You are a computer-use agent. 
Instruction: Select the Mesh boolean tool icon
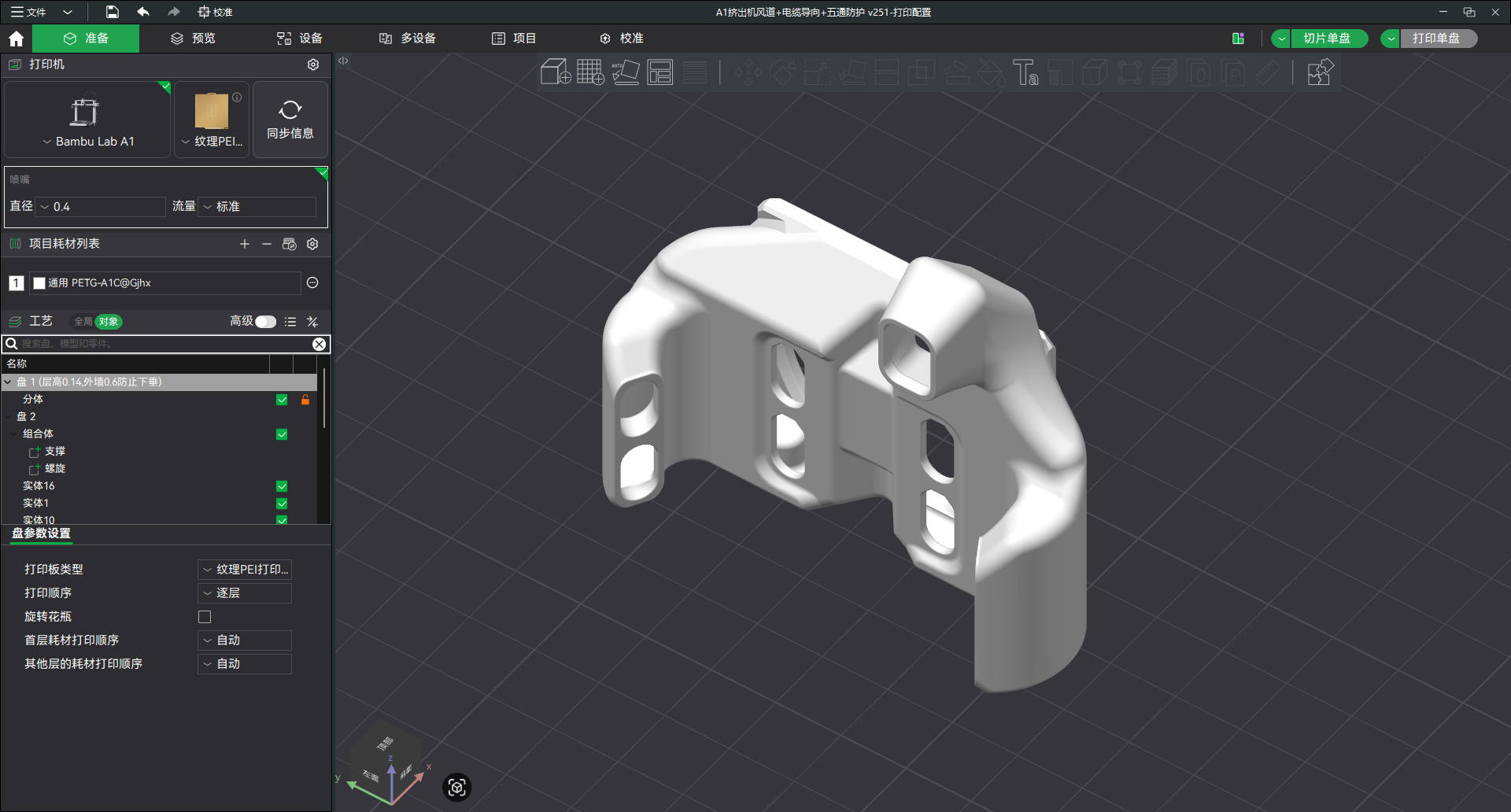point(922,72)
